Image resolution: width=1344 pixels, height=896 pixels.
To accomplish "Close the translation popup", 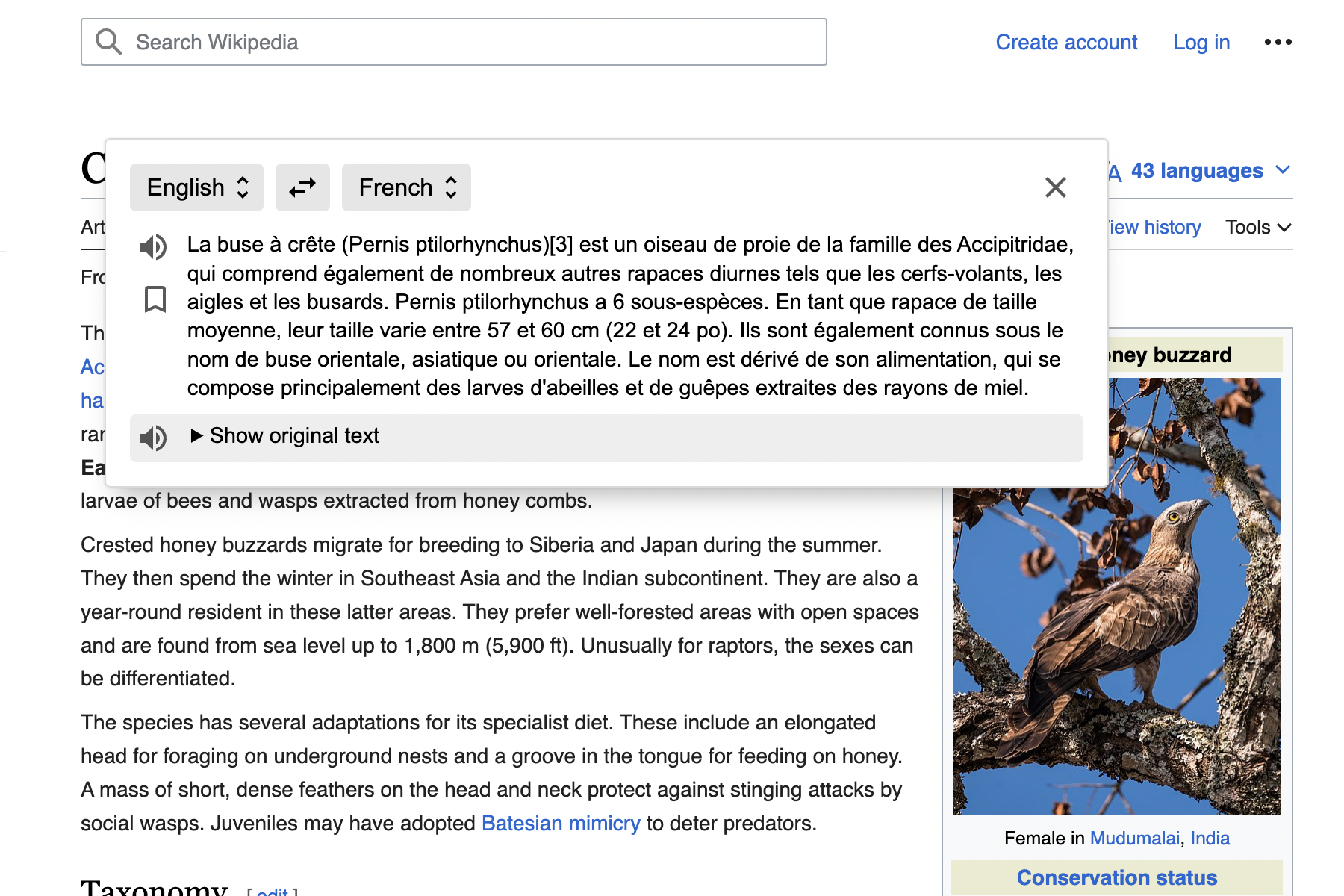I will [1055, 187].
